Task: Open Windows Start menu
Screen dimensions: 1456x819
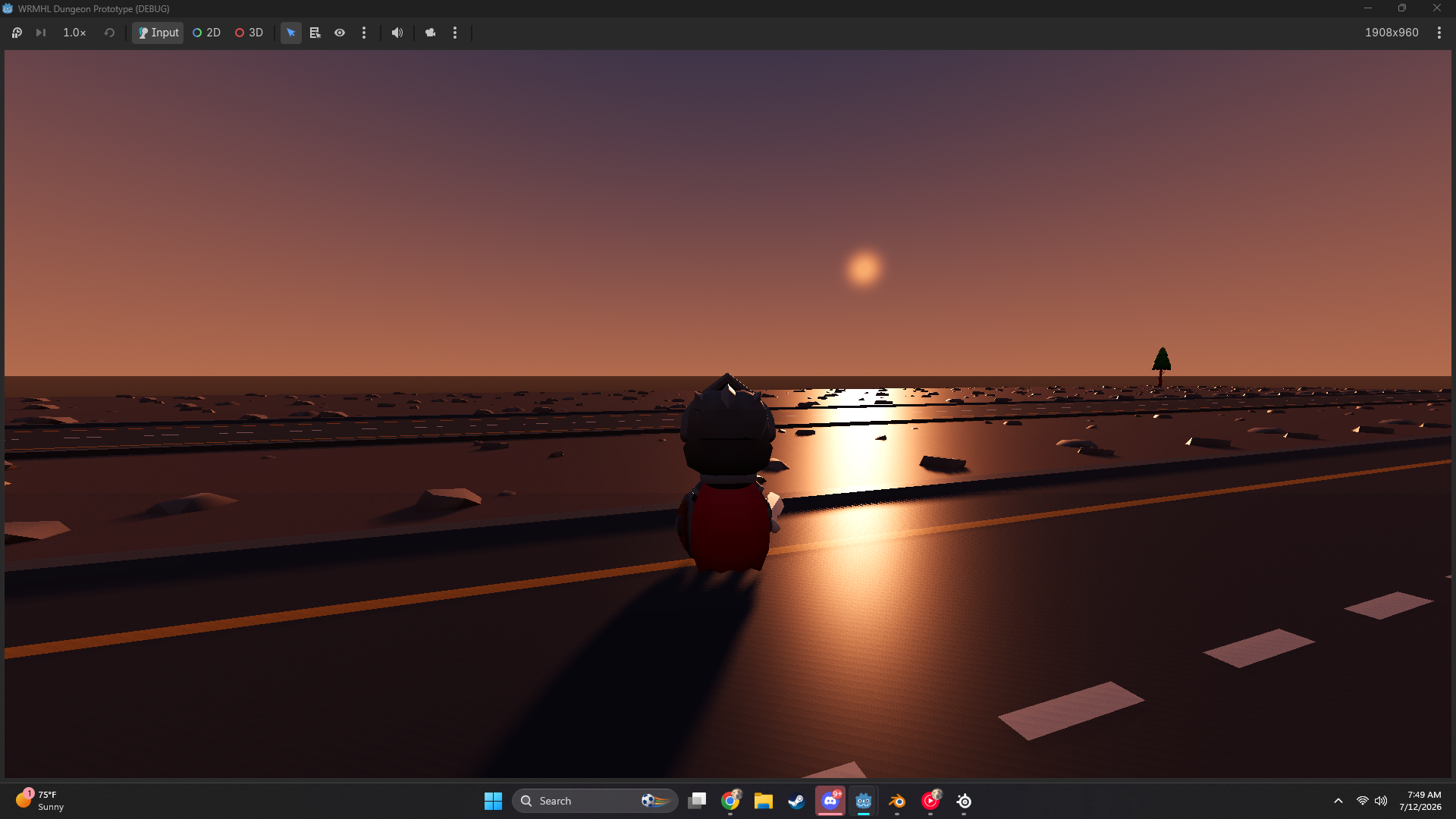Action: coord(493,801)
